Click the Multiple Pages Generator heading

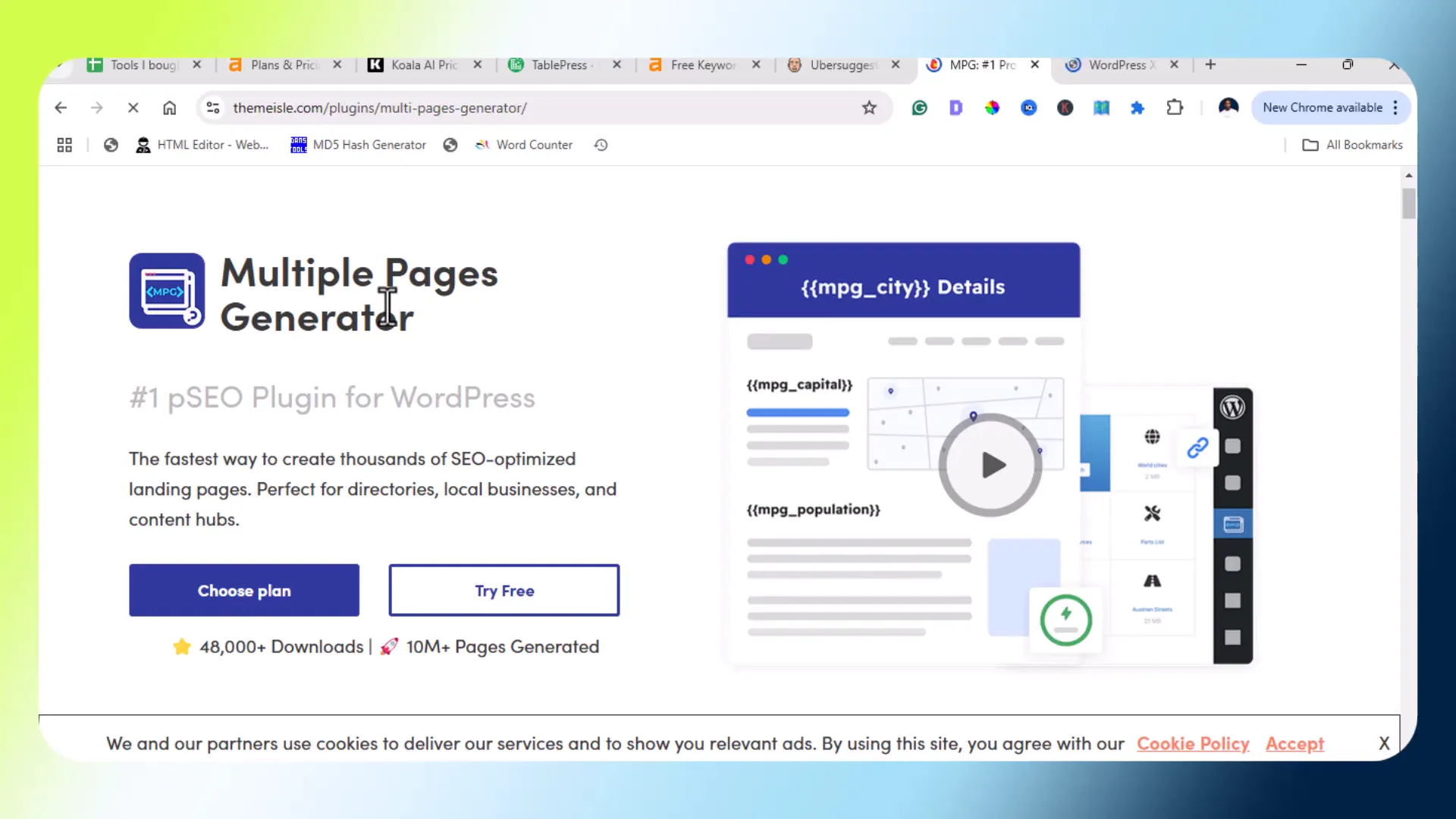(x=359, y=294)
